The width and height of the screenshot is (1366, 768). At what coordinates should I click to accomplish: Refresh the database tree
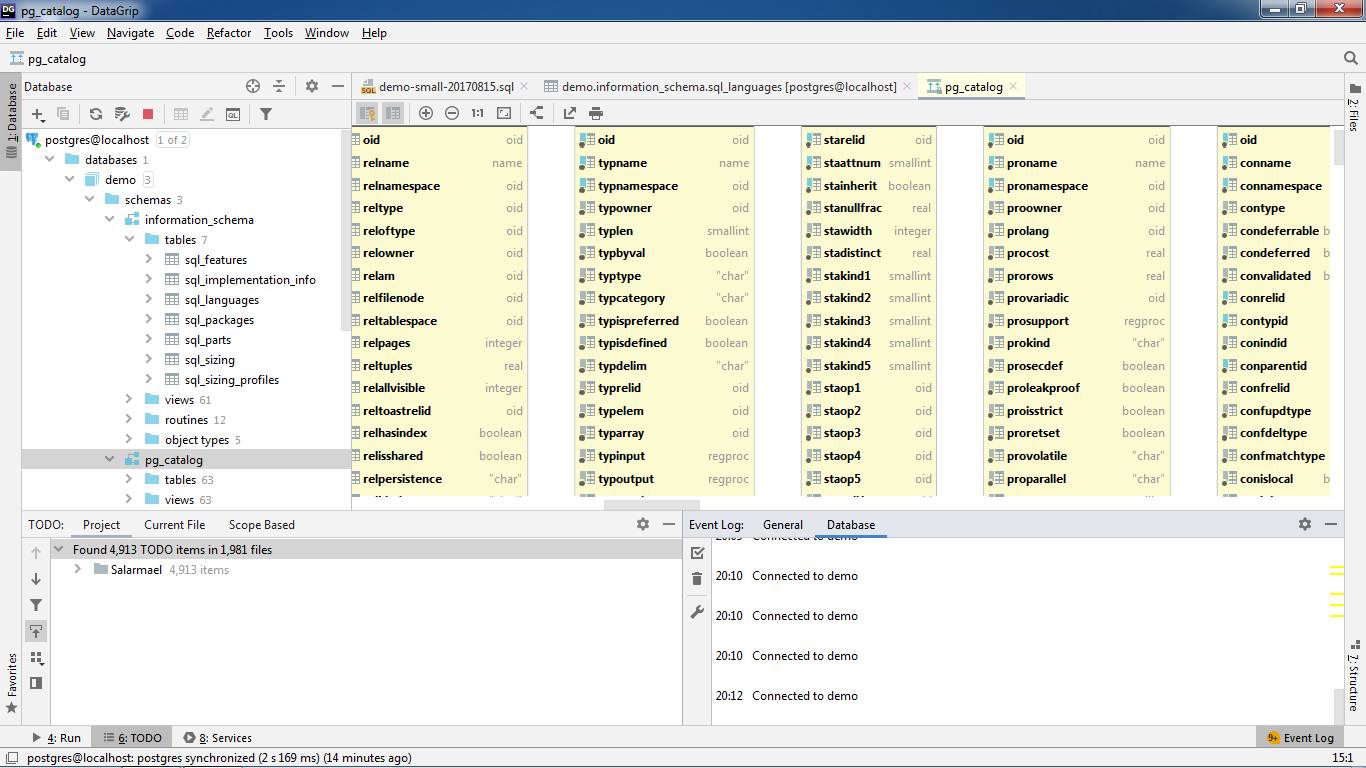click(96, 114)
